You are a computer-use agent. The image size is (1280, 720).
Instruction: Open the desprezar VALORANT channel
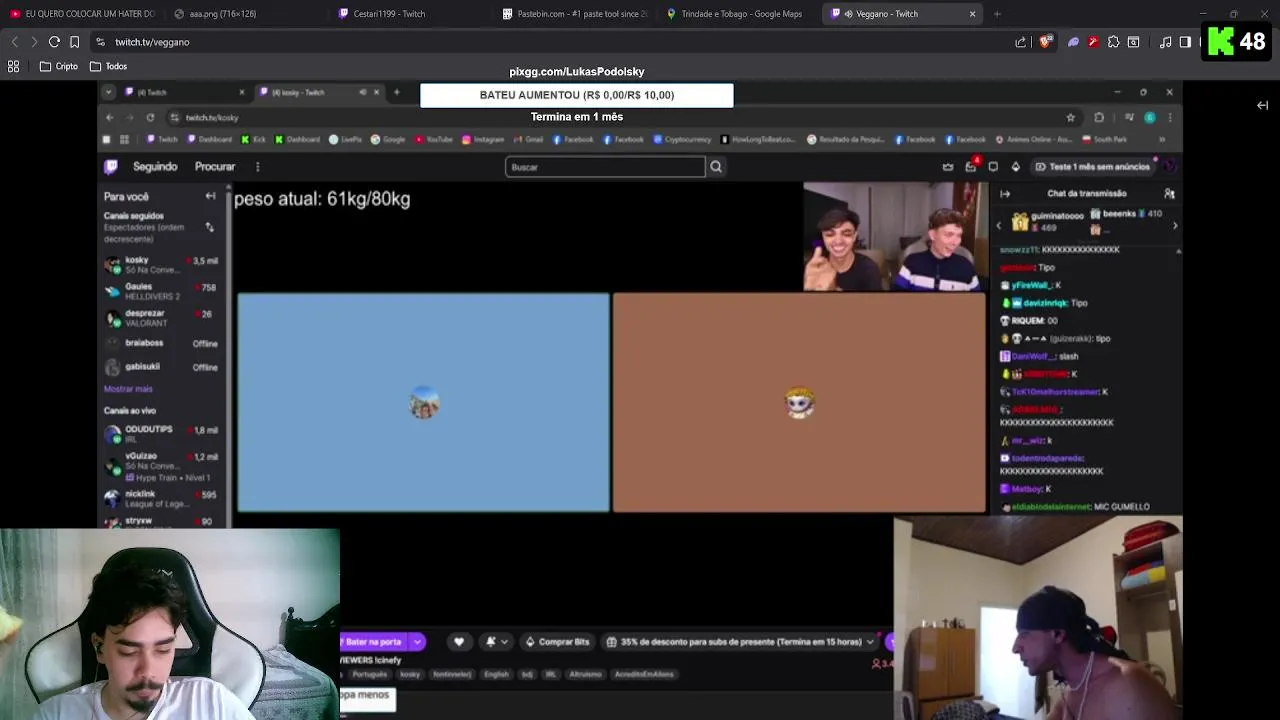[161, 318]
